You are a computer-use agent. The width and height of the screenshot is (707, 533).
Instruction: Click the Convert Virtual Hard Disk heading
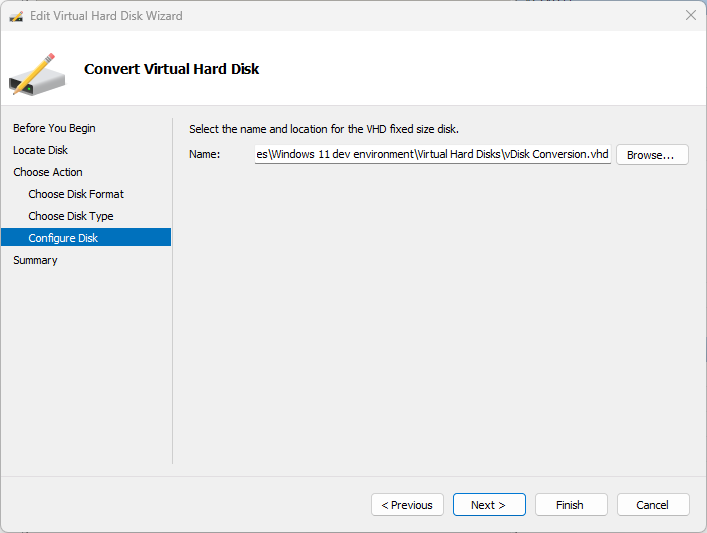click(172, 69)
